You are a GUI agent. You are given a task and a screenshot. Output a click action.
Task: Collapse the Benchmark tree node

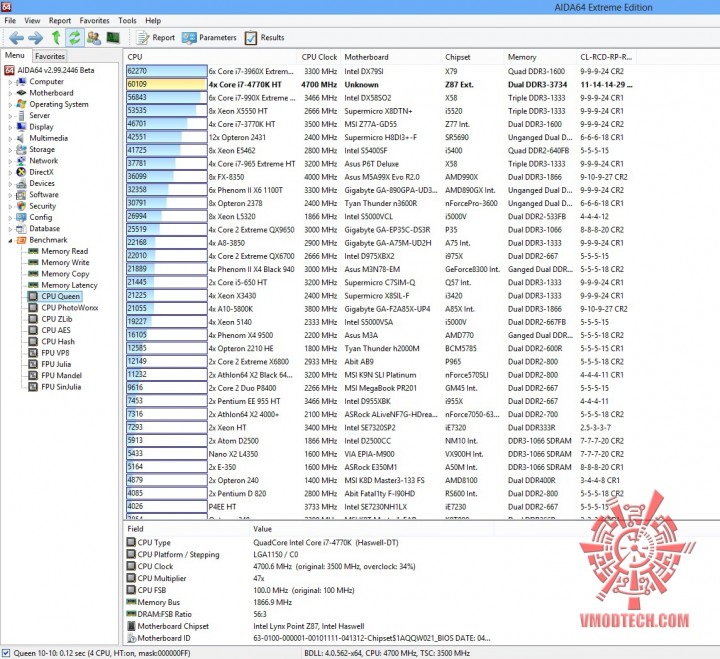click(x=10, y=240)
